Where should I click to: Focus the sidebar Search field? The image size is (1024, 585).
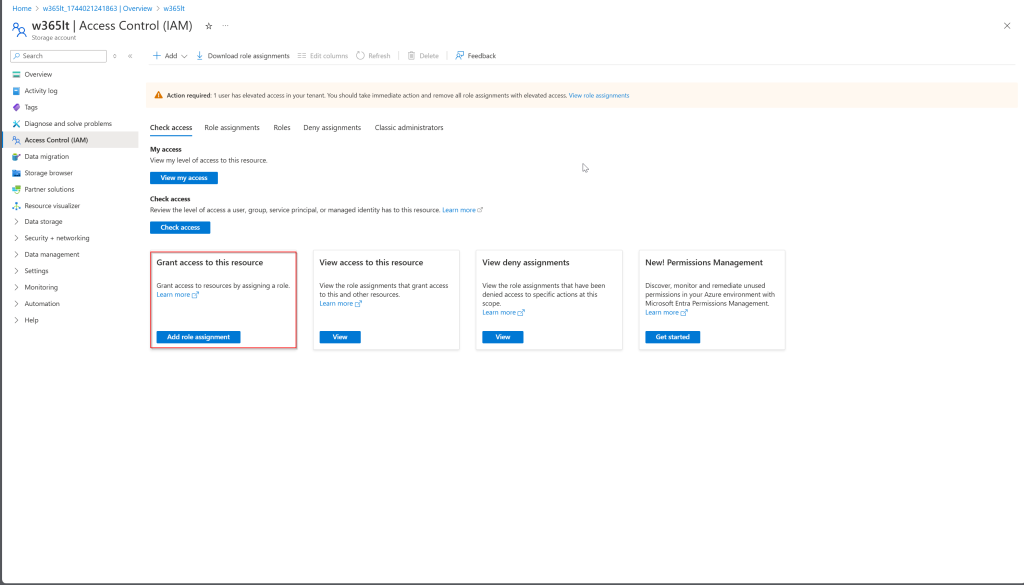coord(59,56)
